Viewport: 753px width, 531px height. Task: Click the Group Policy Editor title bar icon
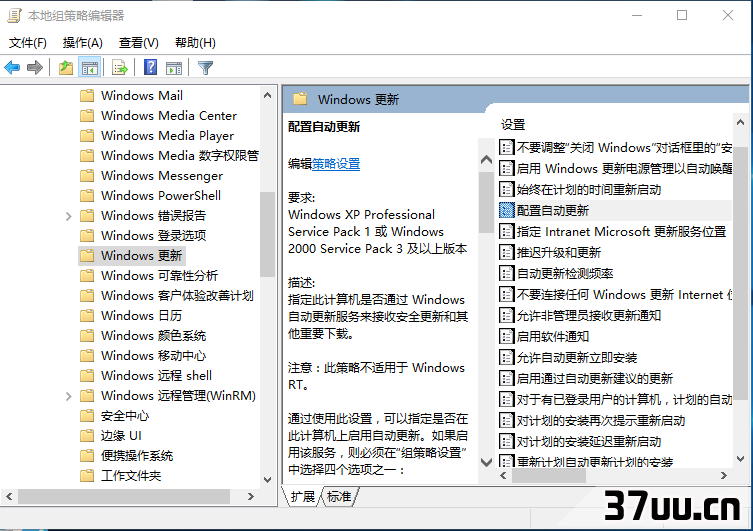(x=14, y=16)
